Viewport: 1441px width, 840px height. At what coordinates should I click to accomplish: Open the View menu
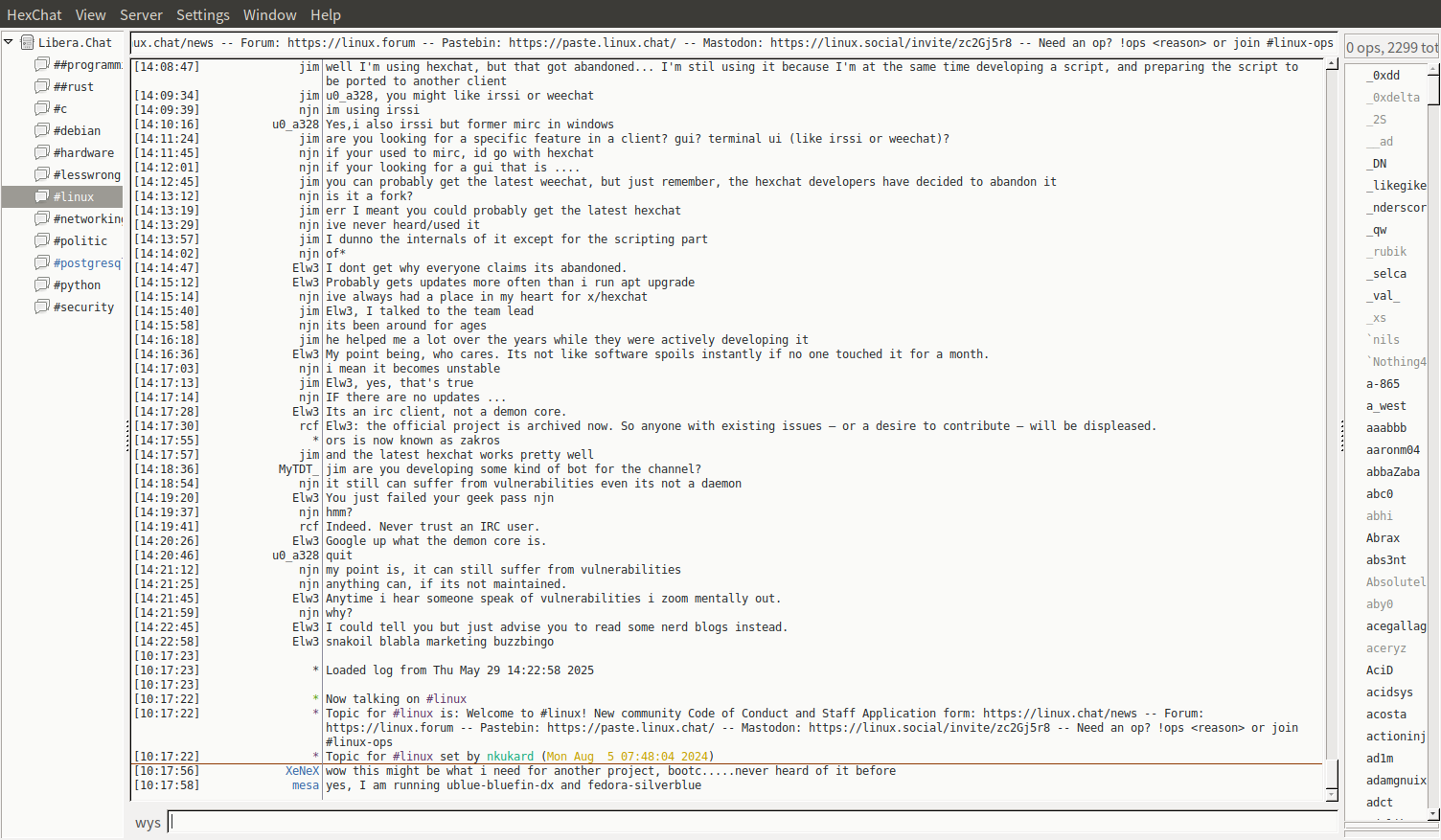(x=91, y=14)
